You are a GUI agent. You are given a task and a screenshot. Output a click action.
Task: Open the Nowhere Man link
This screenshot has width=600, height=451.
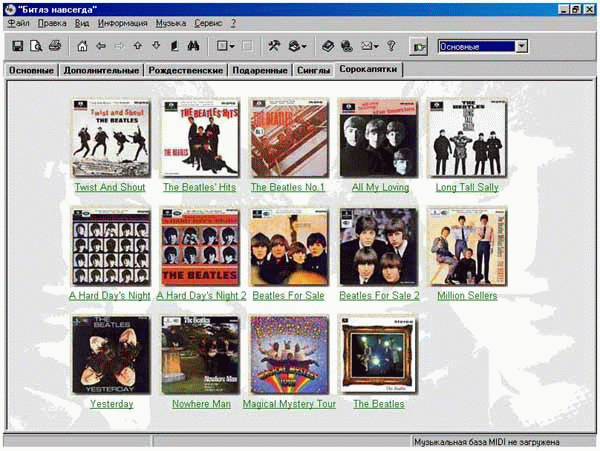click(201, 404)
